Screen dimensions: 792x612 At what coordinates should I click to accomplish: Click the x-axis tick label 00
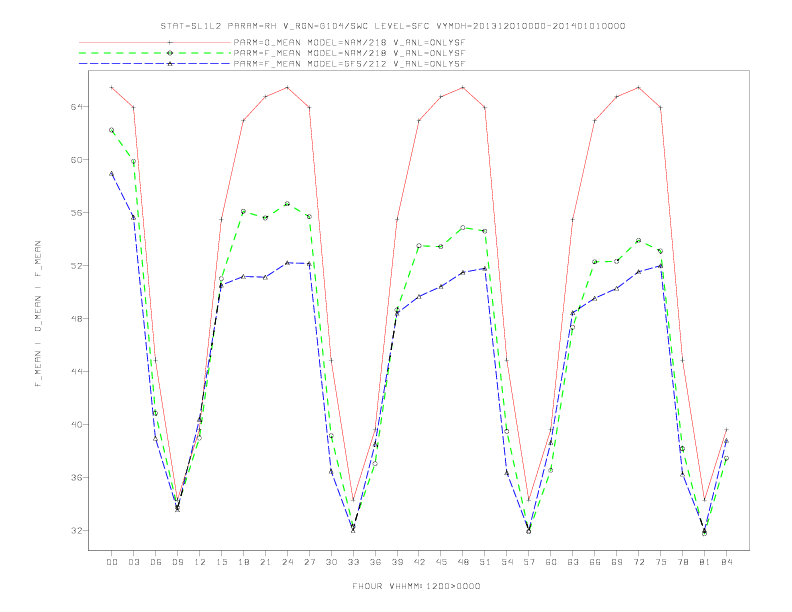click(112, 562)
